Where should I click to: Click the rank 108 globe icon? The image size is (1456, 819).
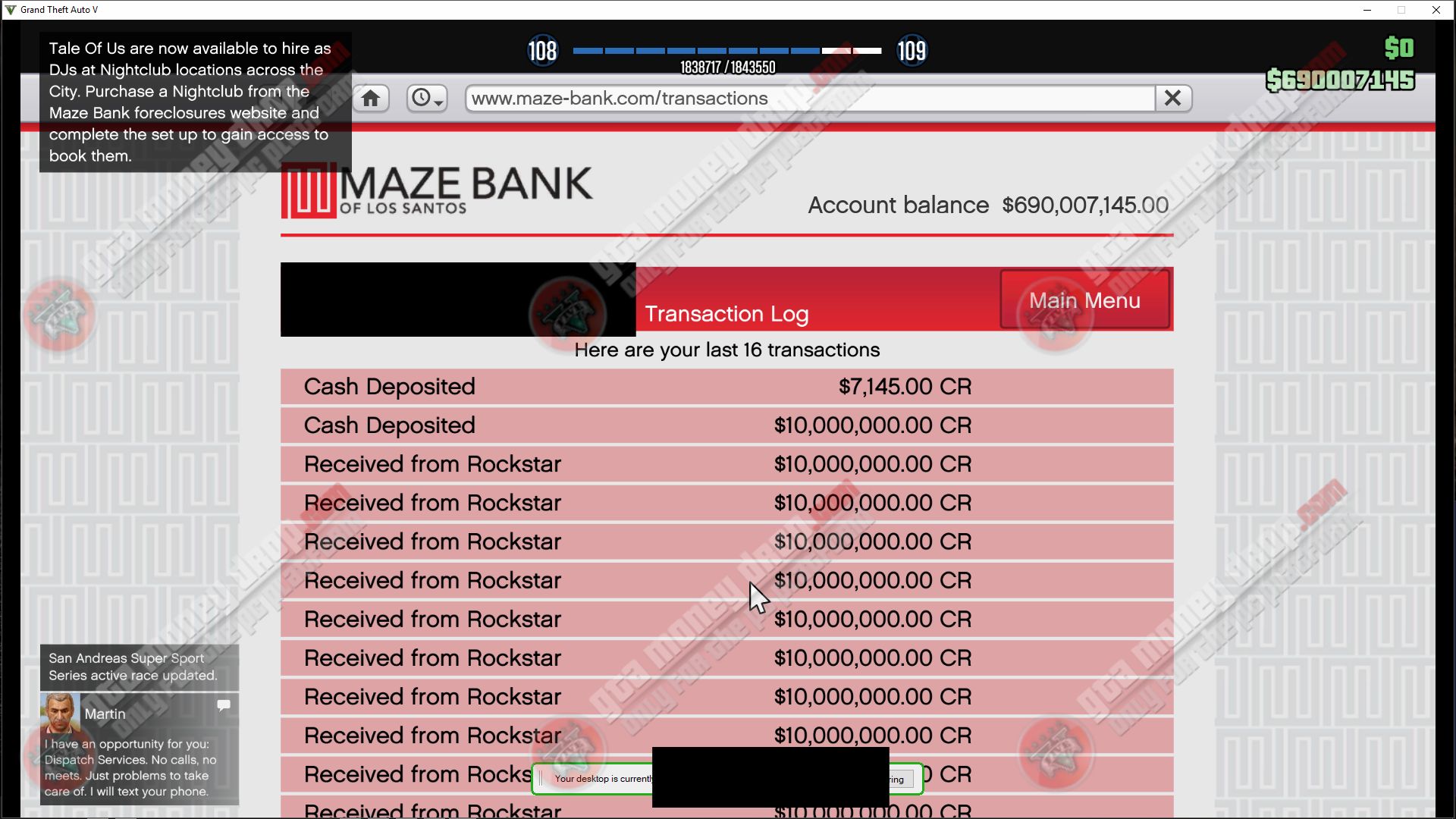(542, 51)
